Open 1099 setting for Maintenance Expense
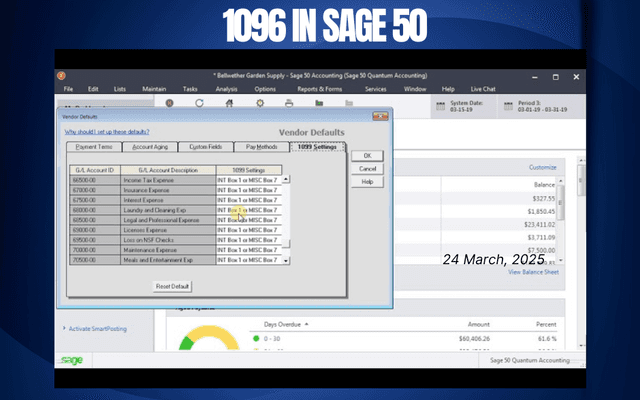The height and width of the screenshot is (400, 640). coord(249,250)
